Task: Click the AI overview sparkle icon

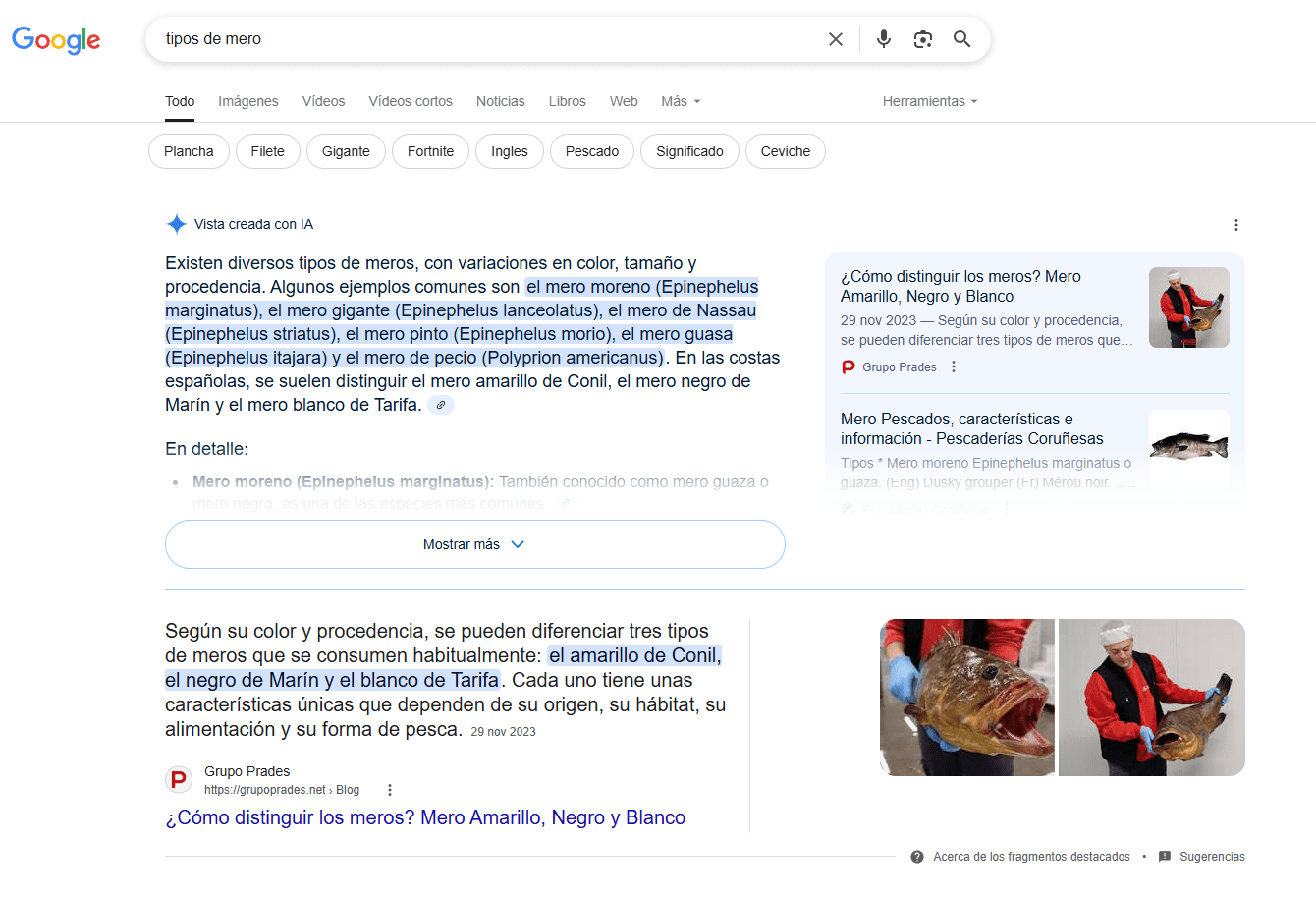Action: click(177, 224)
